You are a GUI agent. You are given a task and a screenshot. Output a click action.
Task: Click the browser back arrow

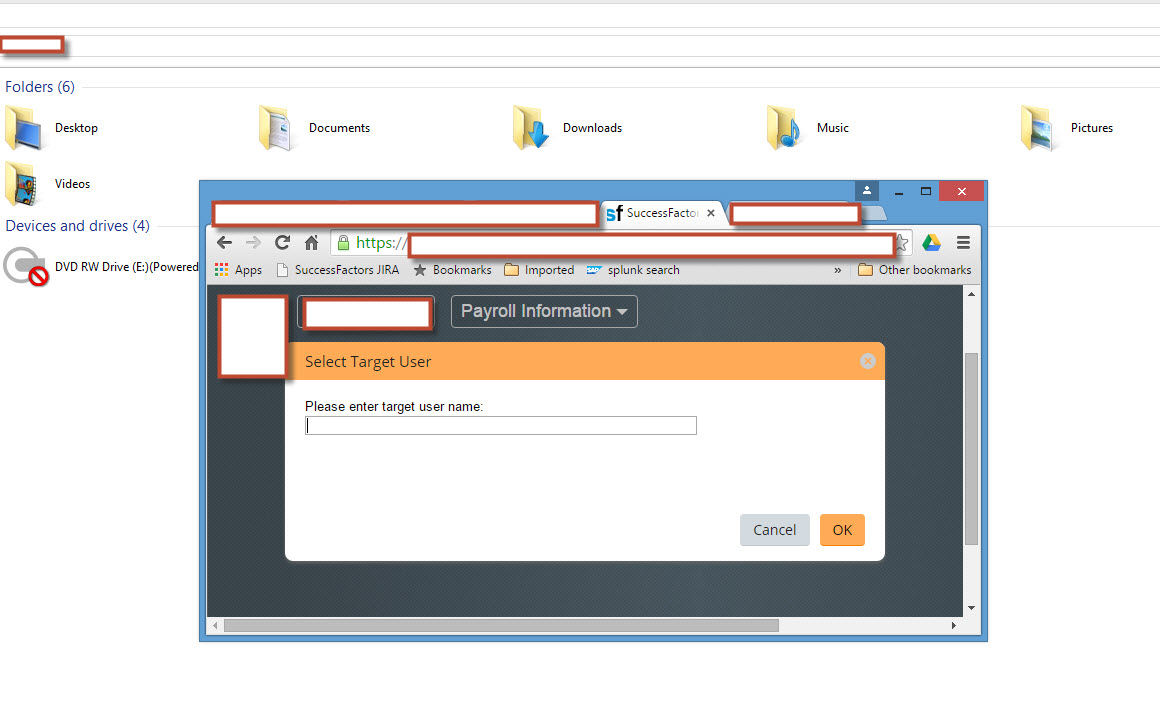pos(224,243)
